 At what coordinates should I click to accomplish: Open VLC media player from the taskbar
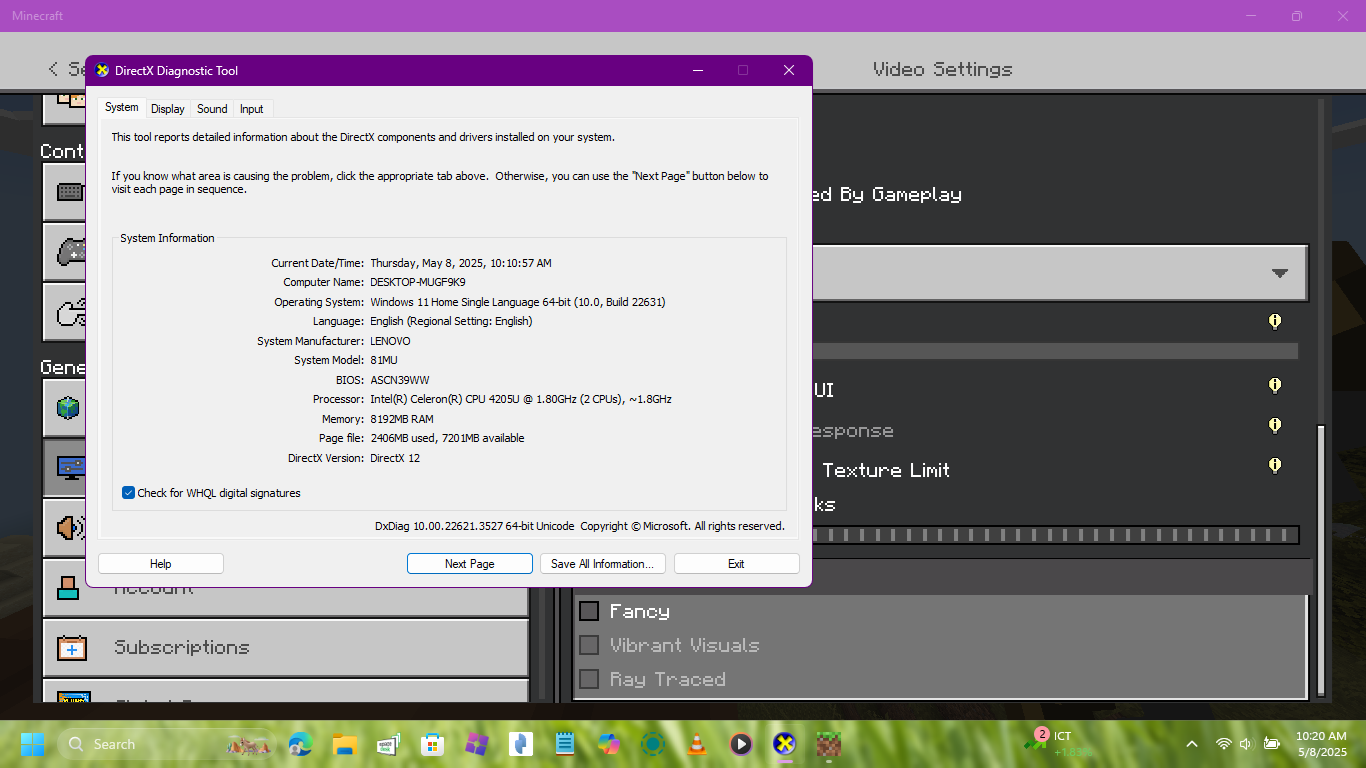coord(696,744)
